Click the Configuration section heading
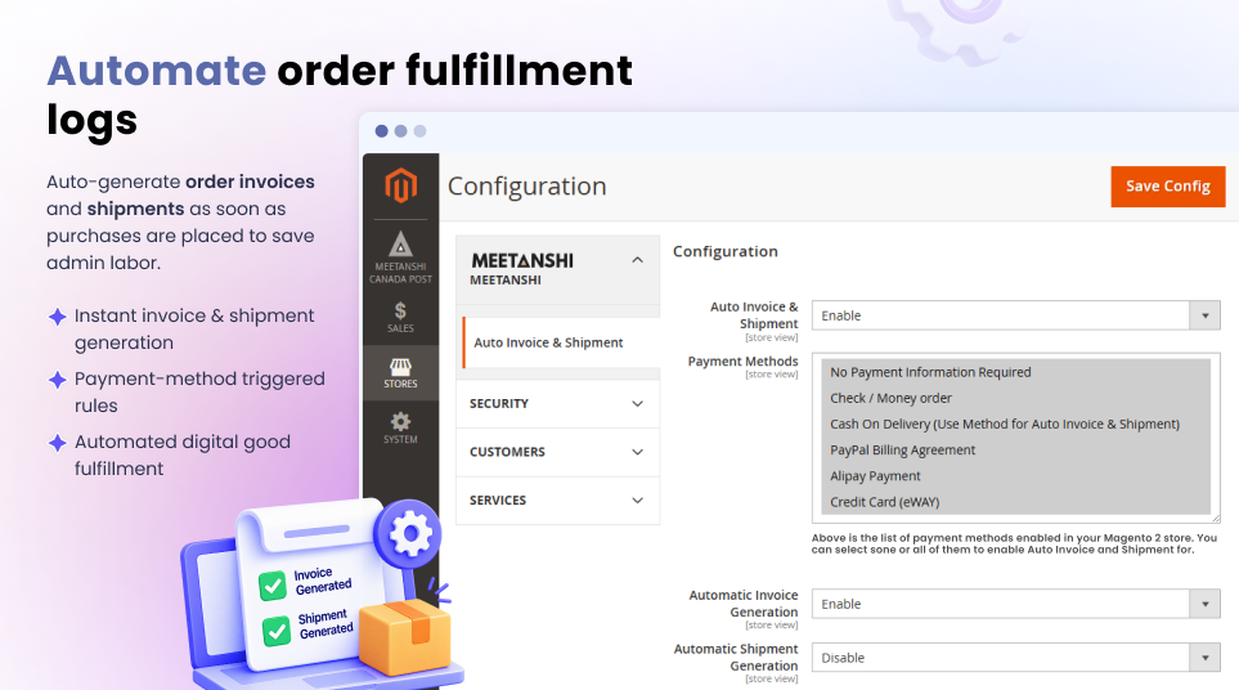This screenshot has height=690, width=1239. 725,251
